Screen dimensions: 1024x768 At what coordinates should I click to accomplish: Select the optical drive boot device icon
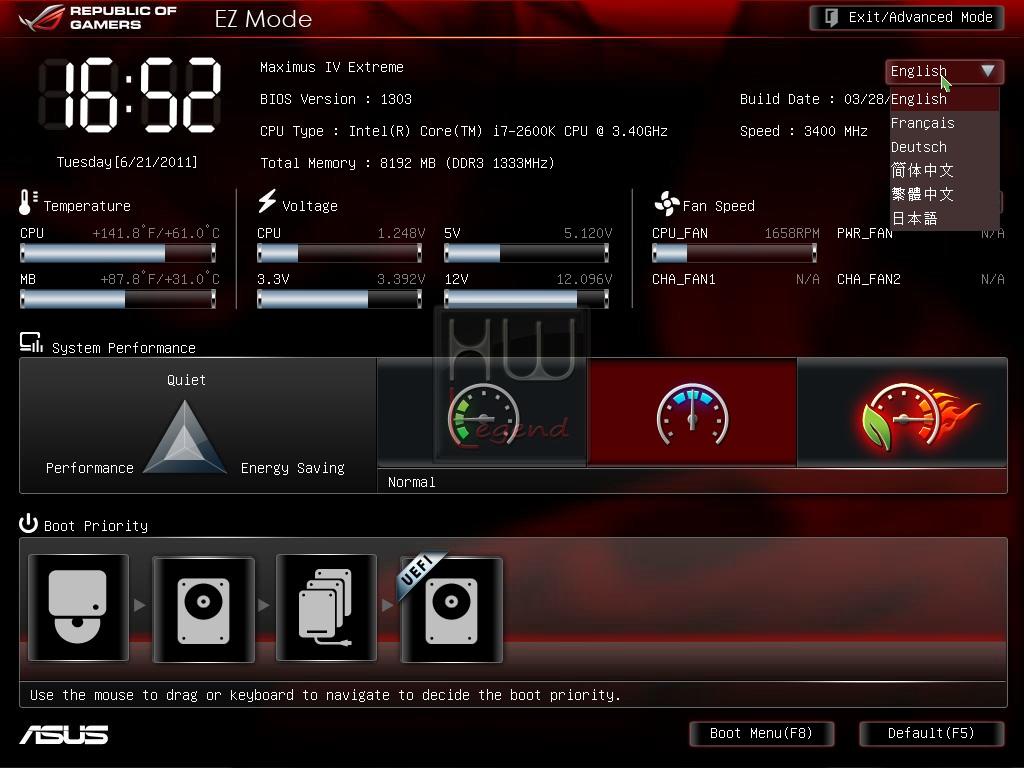78,608
